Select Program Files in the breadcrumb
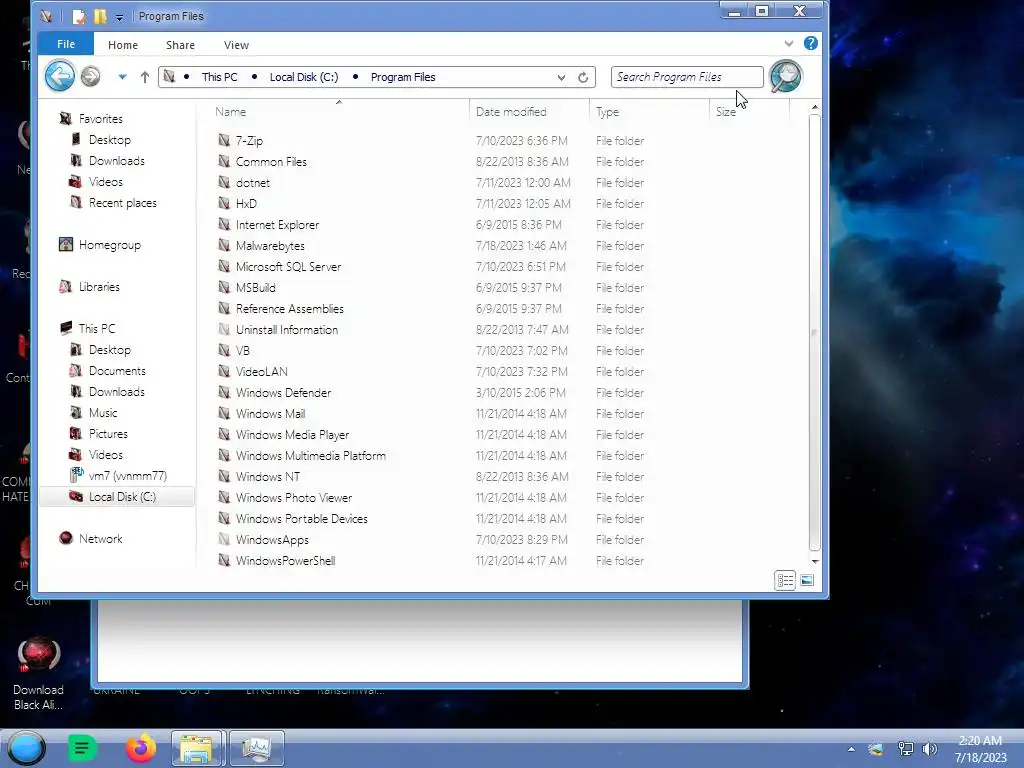 (x=403, y=77)
